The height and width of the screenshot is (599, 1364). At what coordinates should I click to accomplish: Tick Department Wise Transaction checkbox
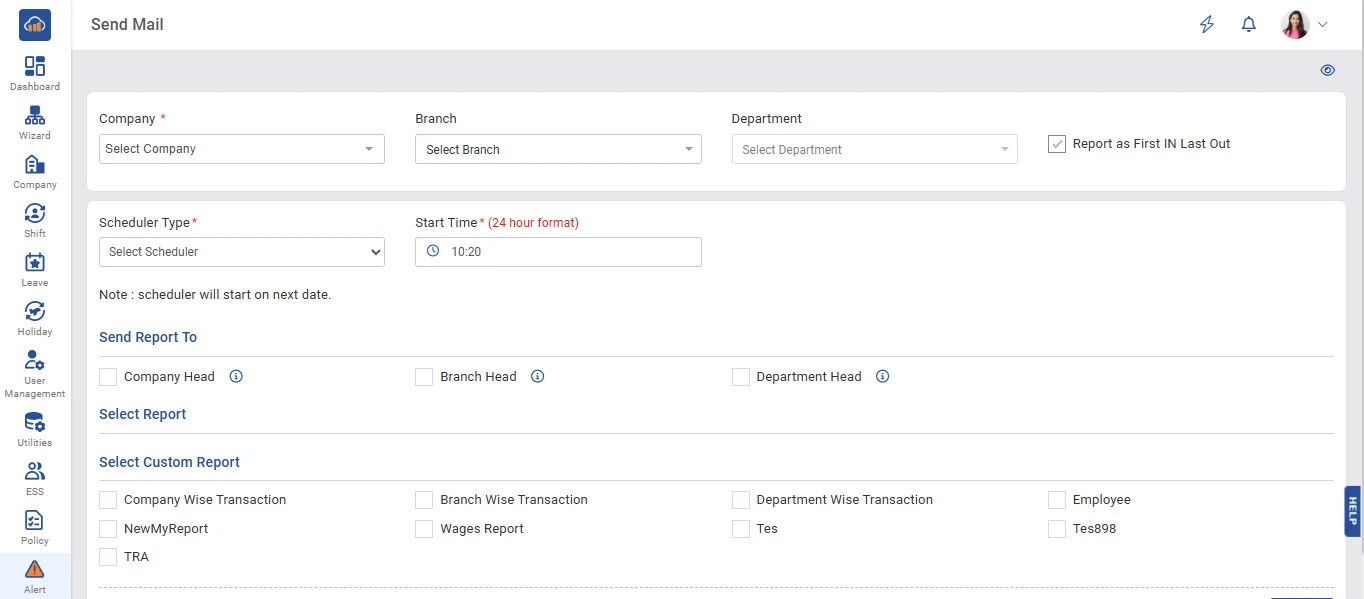(741, 500)
